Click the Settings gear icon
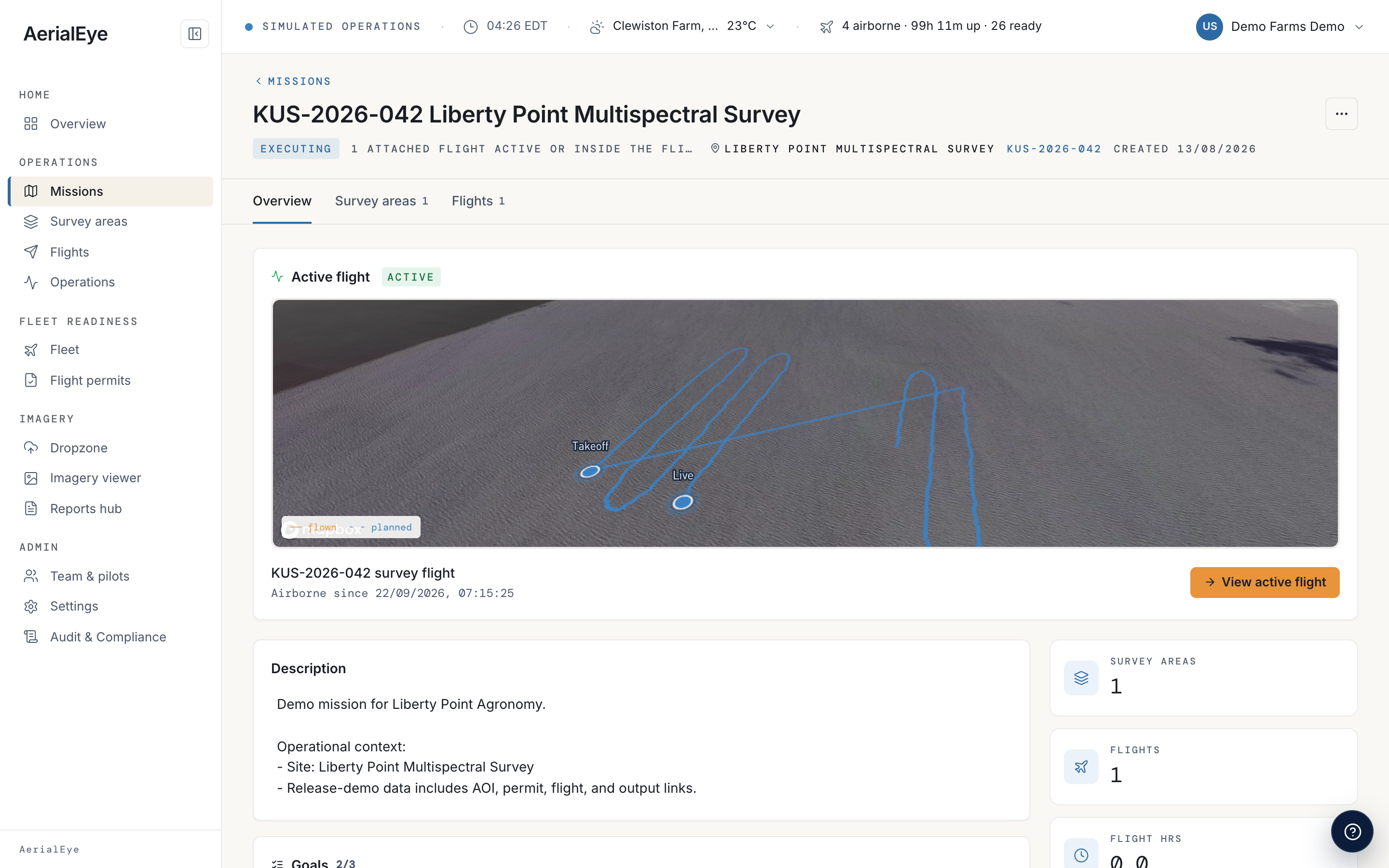Screen dimensions: 1389x868 click(x=31, y=607)
